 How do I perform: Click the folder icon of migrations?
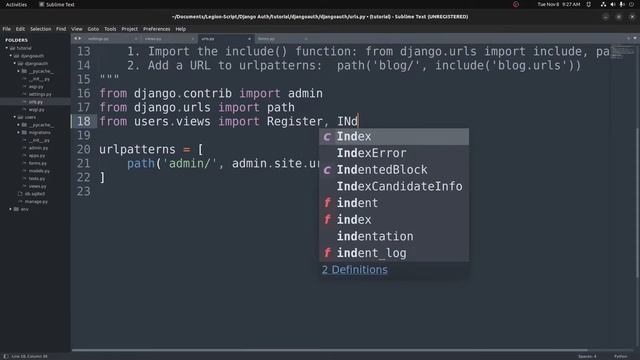(x=24, y=133)
